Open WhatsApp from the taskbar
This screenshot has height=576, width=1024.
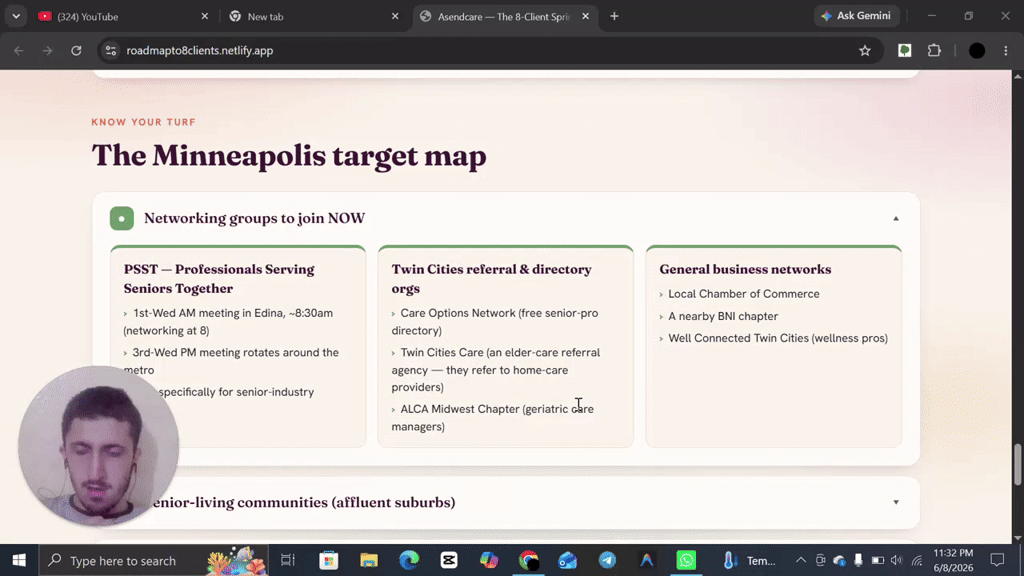686,560
